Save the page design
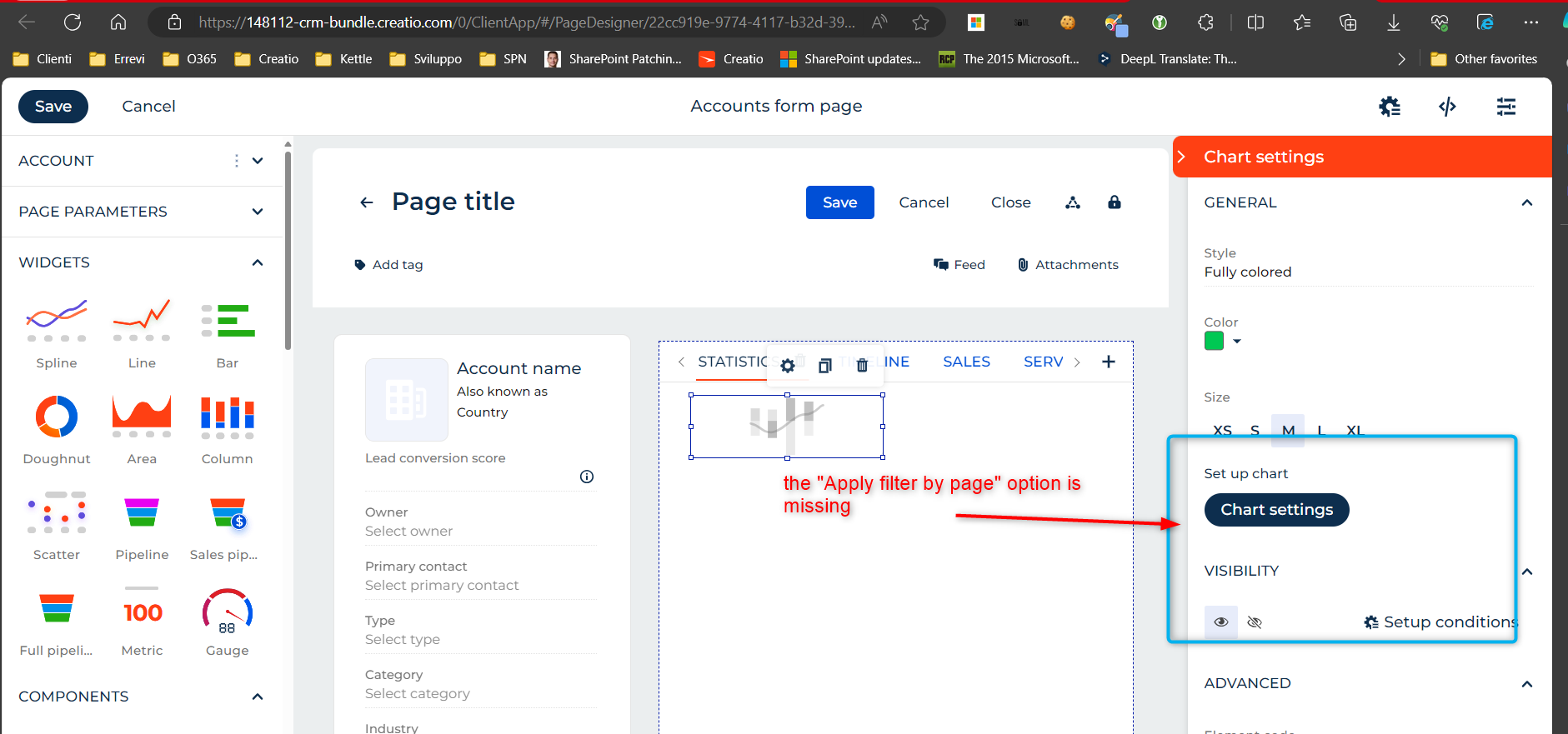1568x734 pixels. [53, 107]
